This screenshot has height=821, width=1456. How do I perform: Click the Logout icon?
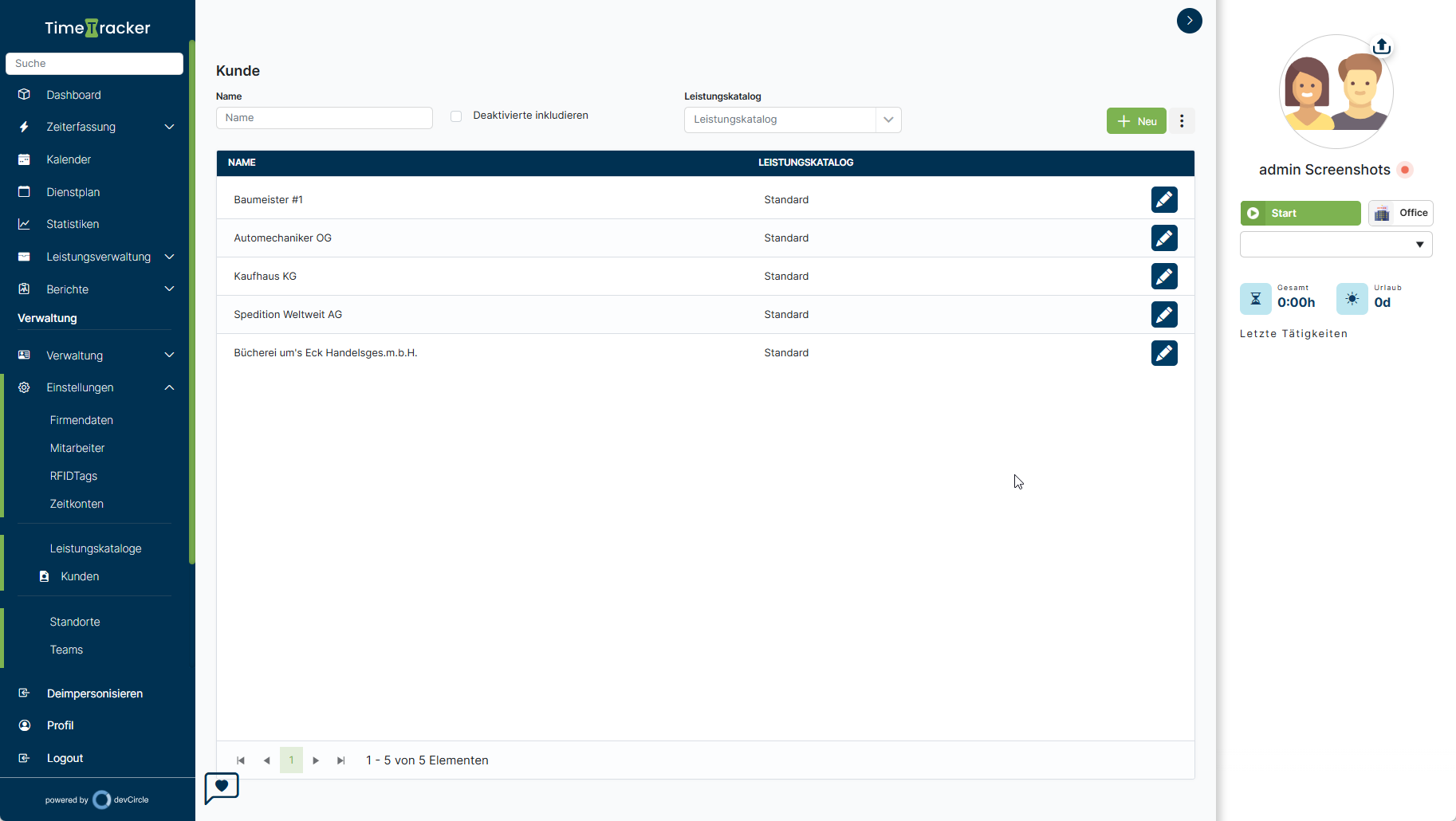coord(24,758)
